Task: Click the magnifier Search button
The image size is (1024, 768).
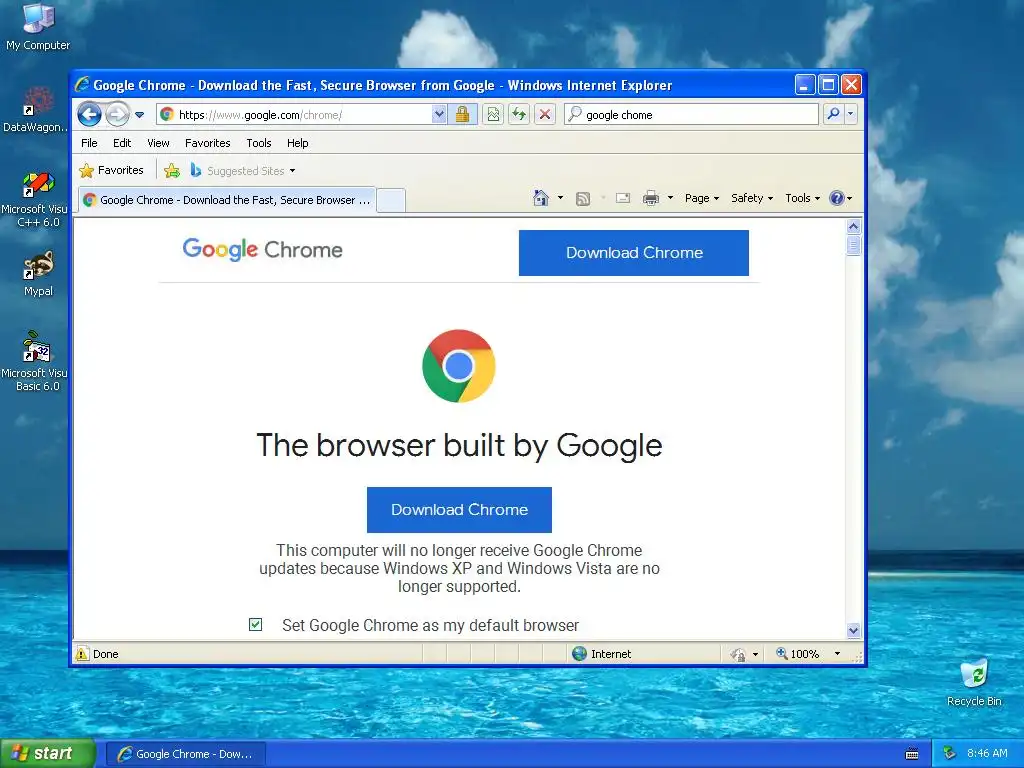Action: point(833,114)
